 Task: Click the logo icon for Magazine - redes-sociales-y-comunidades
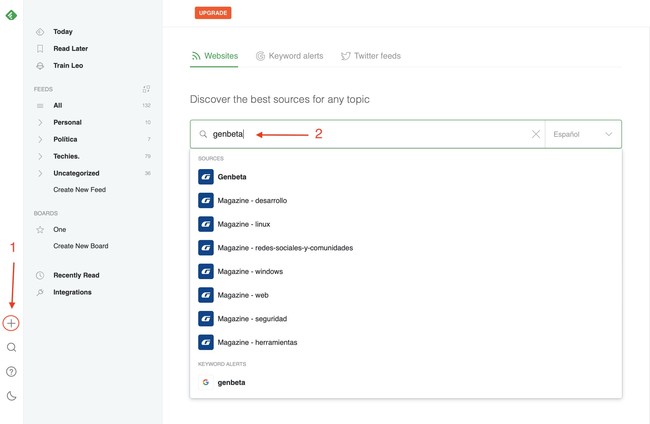206,248
